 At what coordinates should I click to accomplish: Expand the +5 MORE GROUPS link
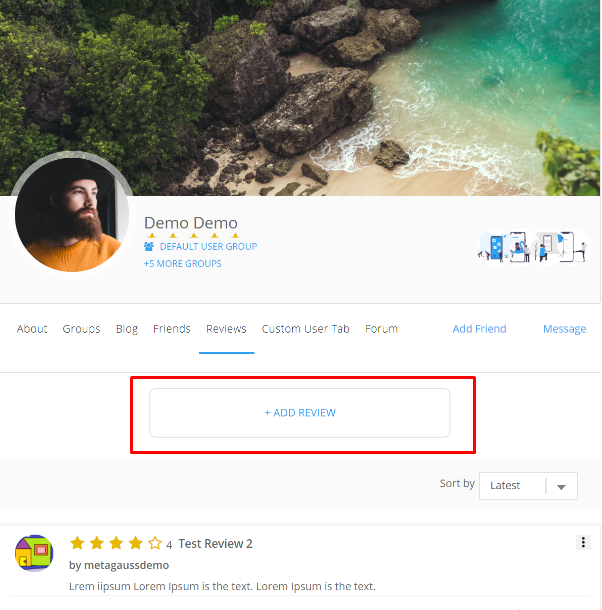pyautogui.click(x=183, y=263)
